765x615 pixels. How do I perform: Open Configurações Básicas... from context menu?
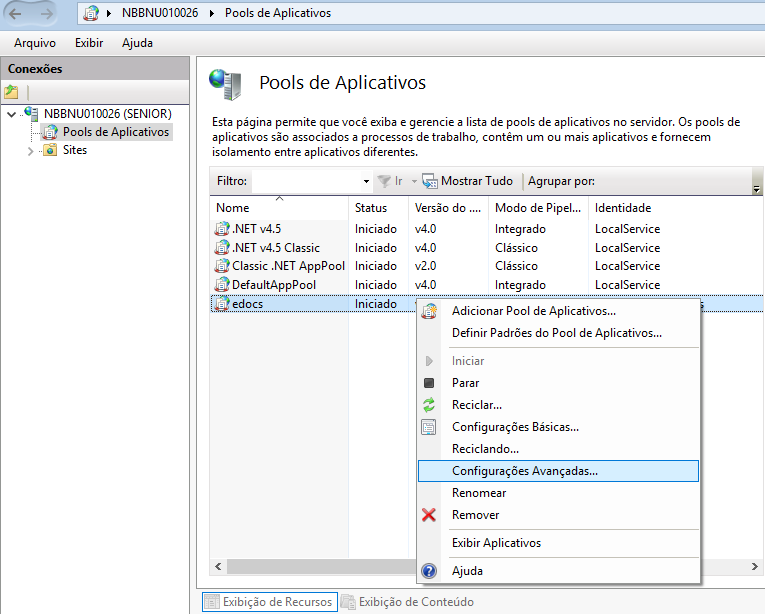[x=559, y=427]
